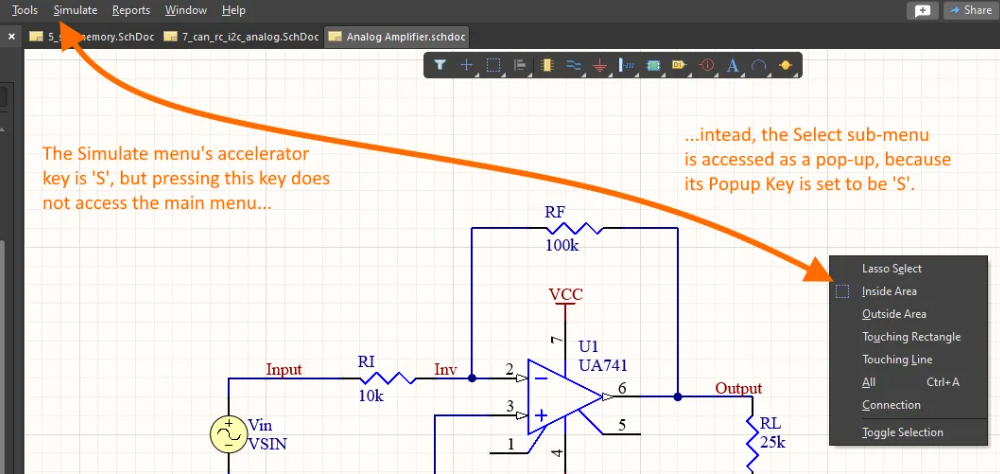Click the Share button

[971, 10]
